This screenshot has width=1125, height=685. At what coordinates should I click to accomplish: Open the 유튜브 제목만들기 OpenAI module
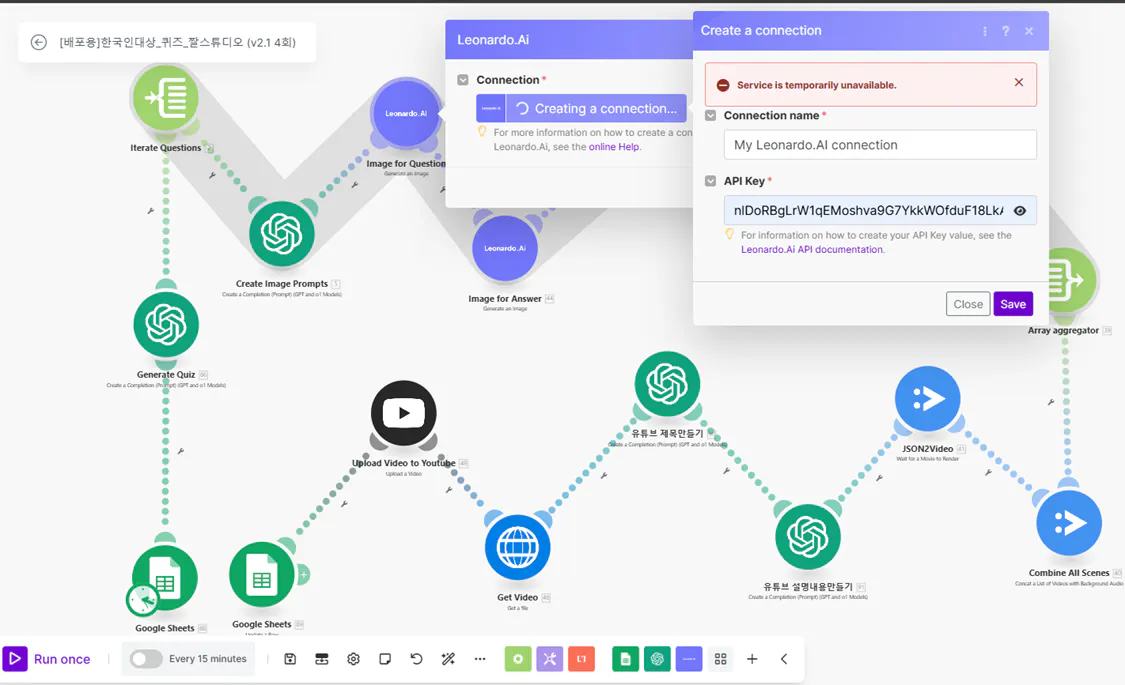point(667,384)
